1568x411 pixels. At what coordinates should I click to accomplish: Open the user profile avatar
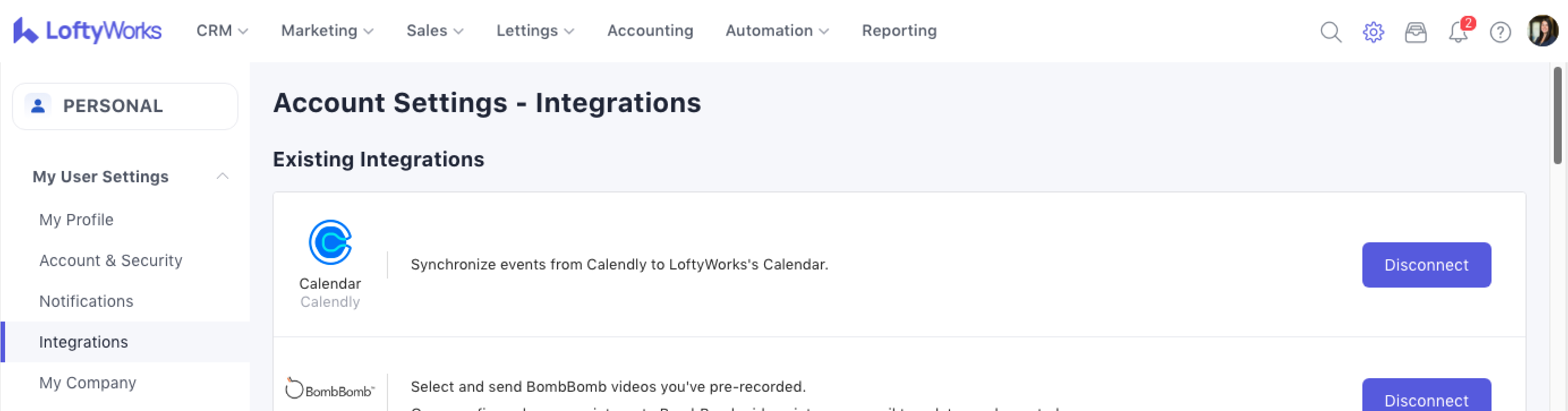(x=1543, y=31)
